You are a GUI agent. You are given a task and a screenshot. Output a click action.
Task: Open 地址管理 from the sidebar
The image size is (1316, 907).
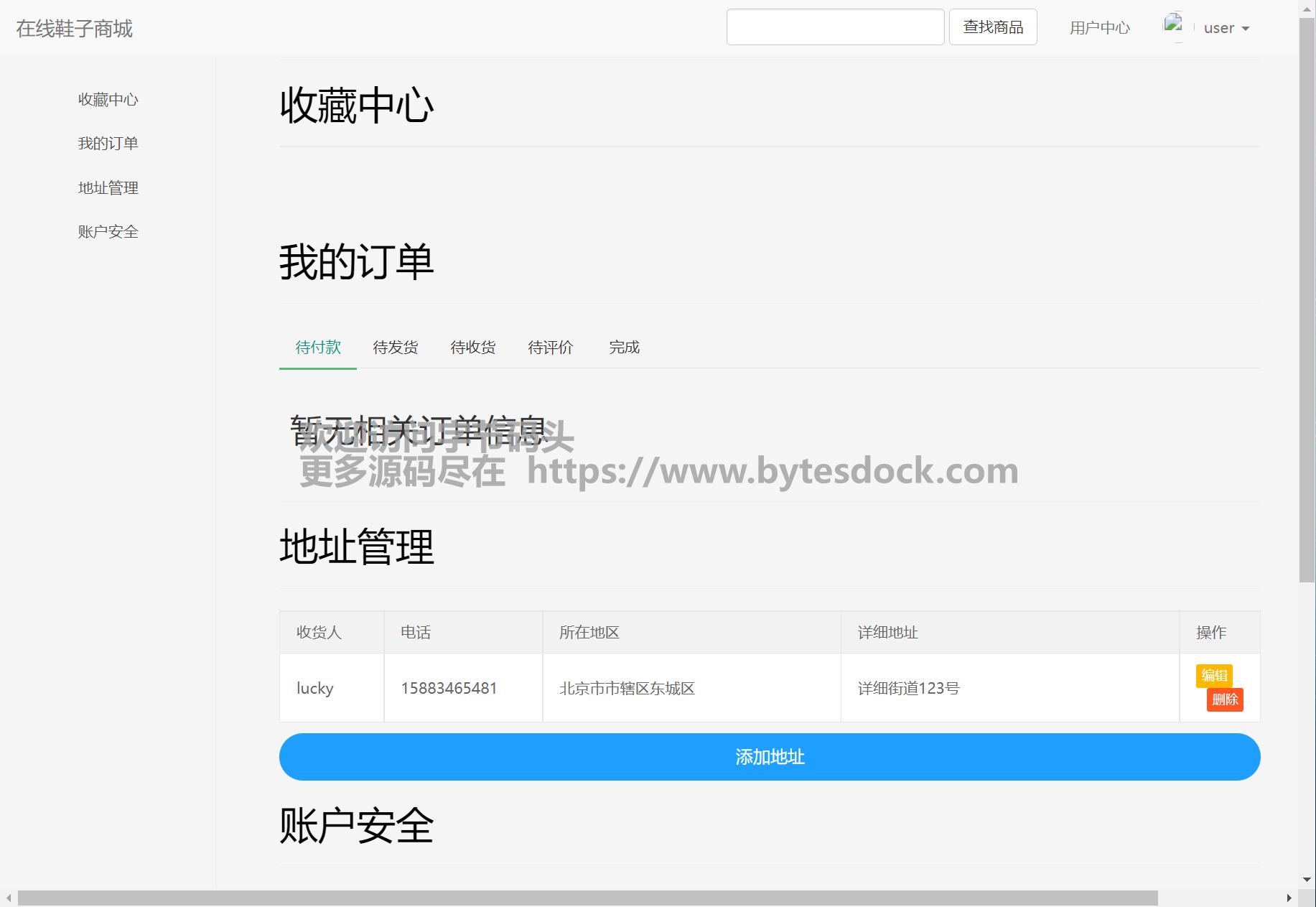click(x=108, y=188)
